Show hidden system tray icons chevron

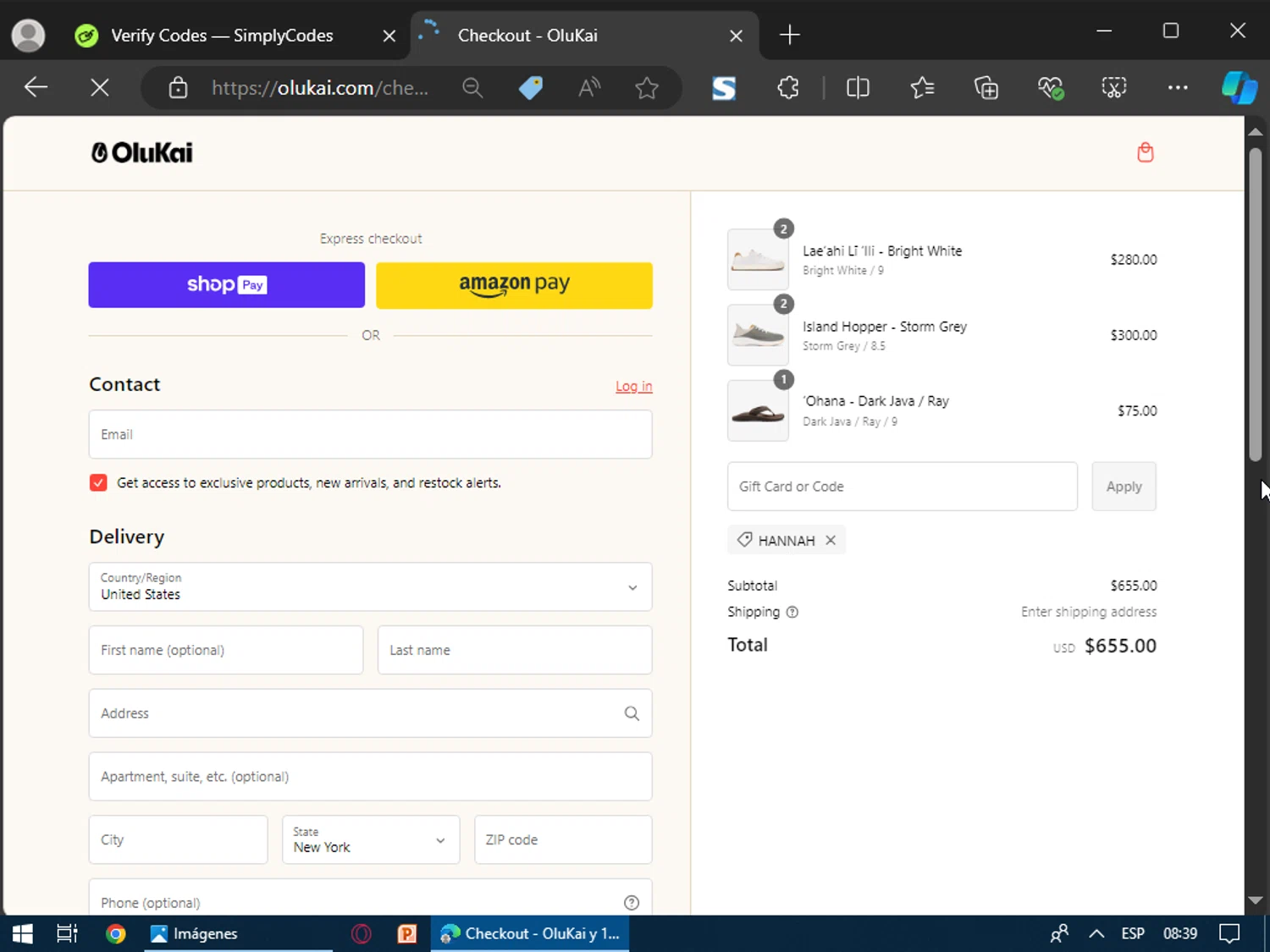pyautogui.click(x=1096, y=933)
